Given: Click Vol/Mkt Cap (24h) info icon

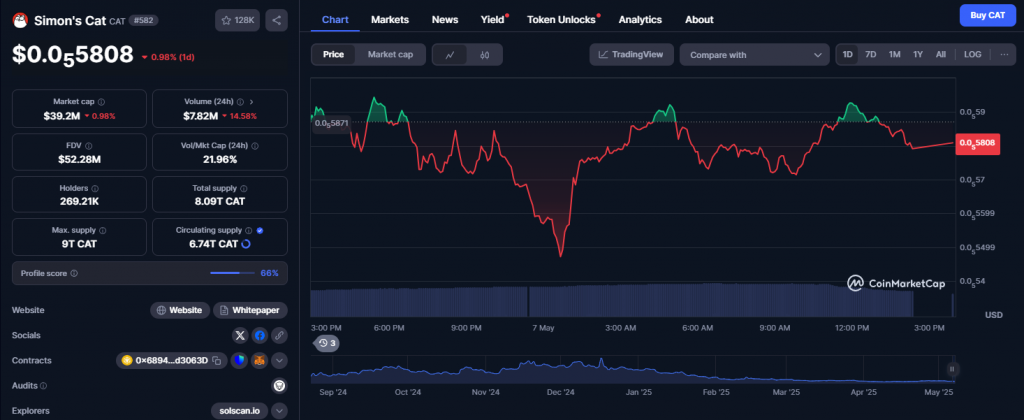Looking at the screenshot, I should coord(255,146).
